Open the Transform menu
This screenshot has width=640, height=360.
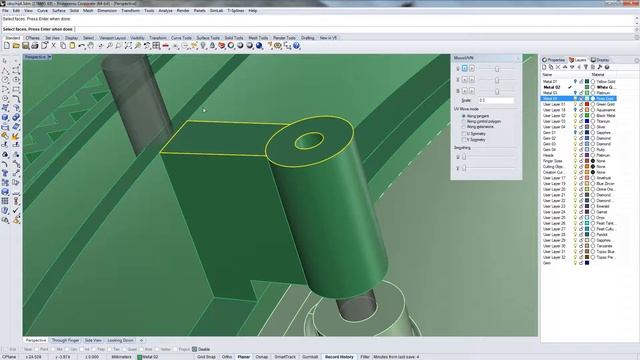coord(131,11)
